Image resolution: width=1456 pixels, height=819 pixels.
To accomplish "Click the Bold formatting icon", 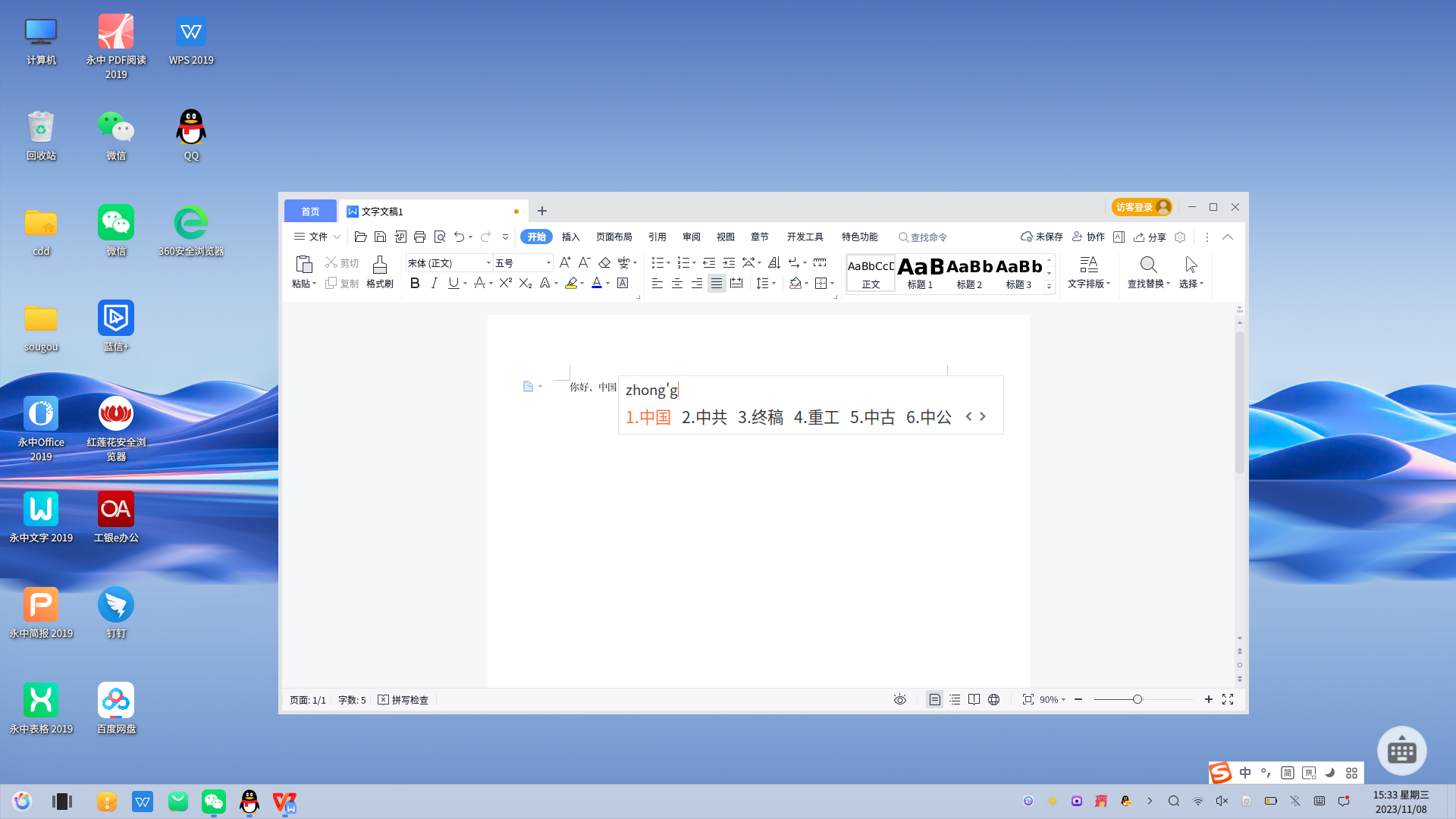I will pos(415,283).
